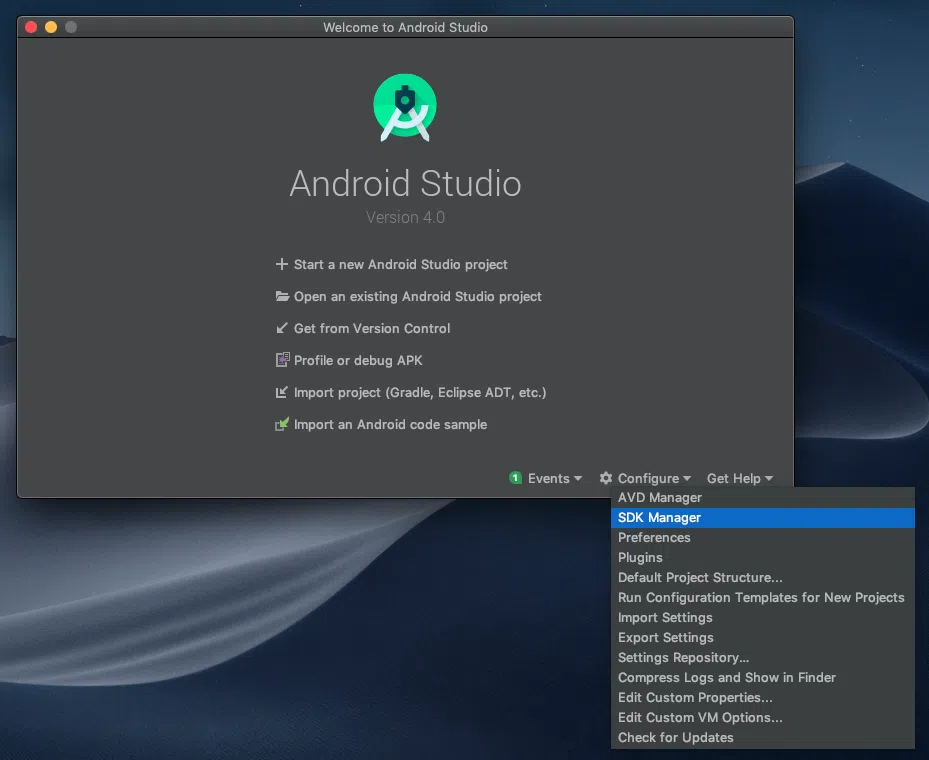Click the Events dropdown arrow
This screenshot has width=929, height=760.
(x=578, y=479)
